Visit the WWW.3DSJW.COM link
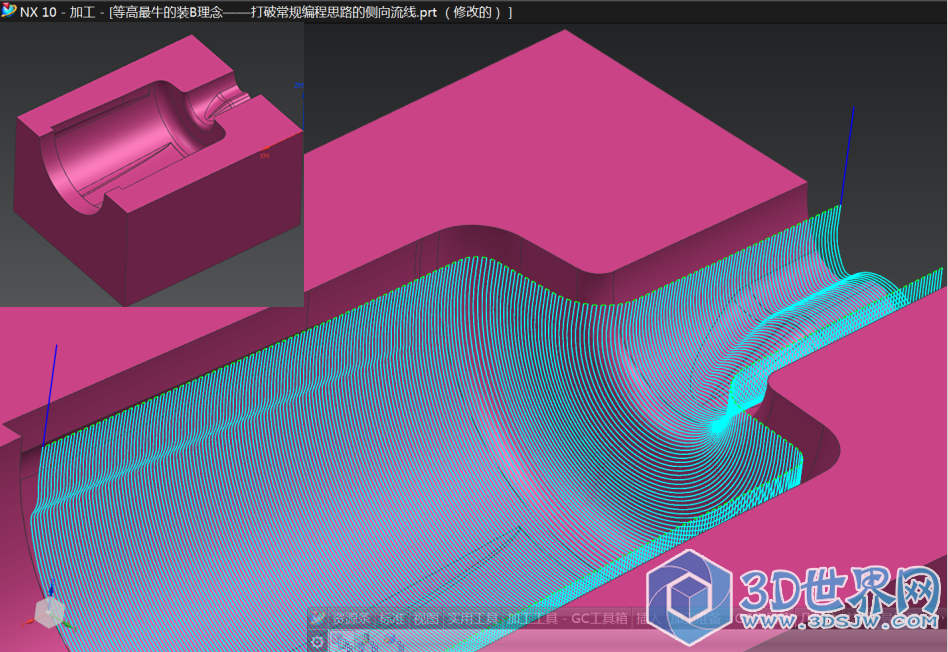This screenshot has width=948, height=652. (838, 622)
